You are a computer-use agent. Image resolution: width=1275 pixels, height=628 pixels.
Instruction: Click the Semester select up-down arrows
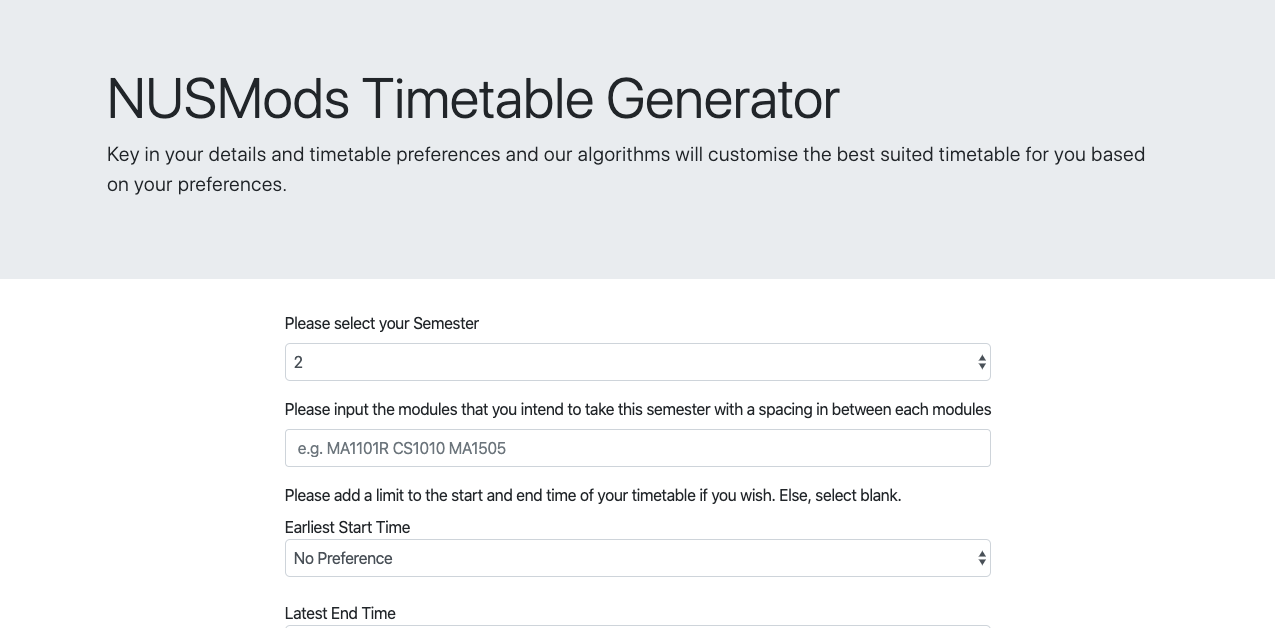982,362
